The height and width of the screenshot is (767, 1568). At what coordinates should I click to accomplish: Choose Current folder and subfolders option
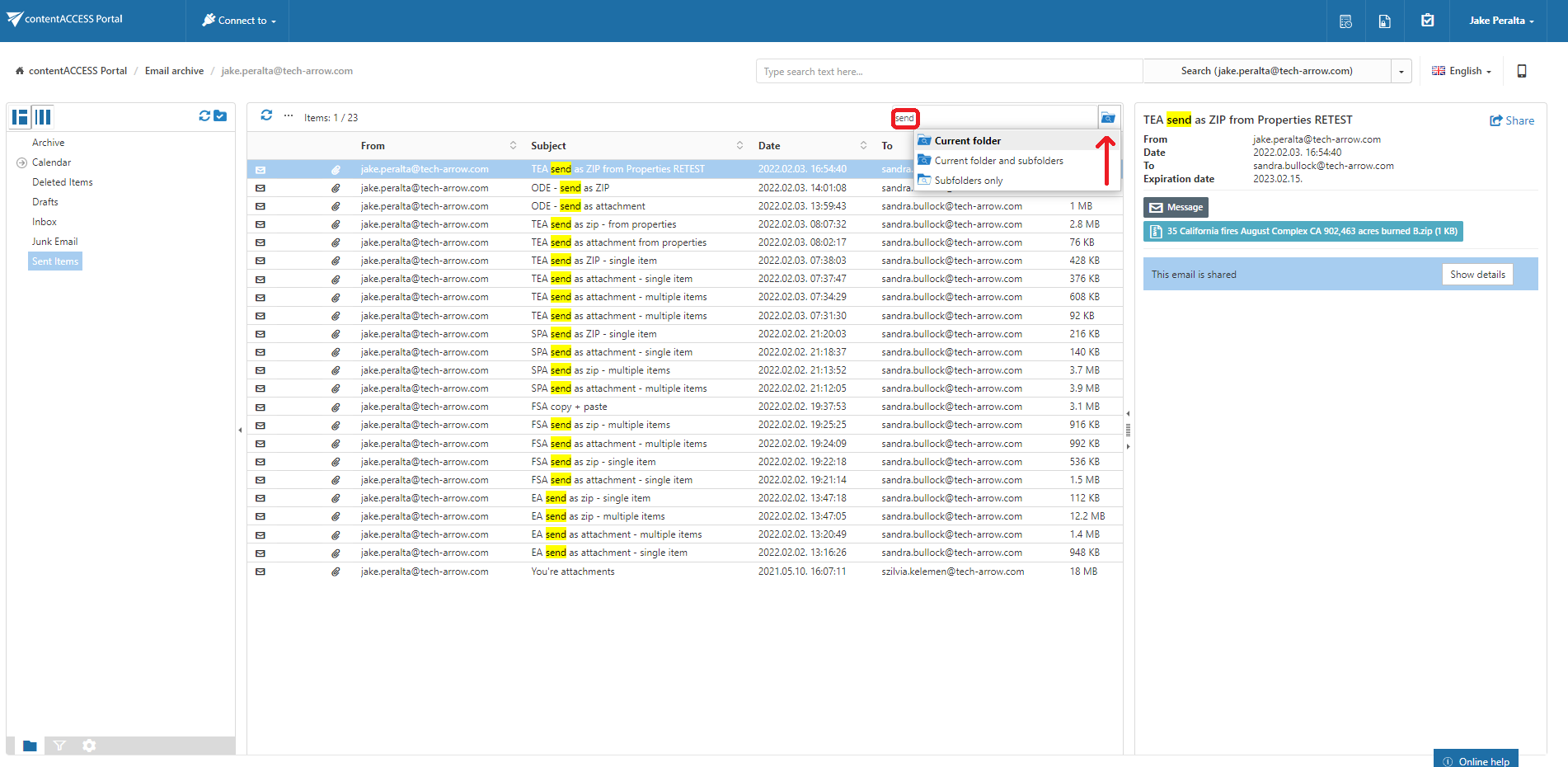point(998,161)
